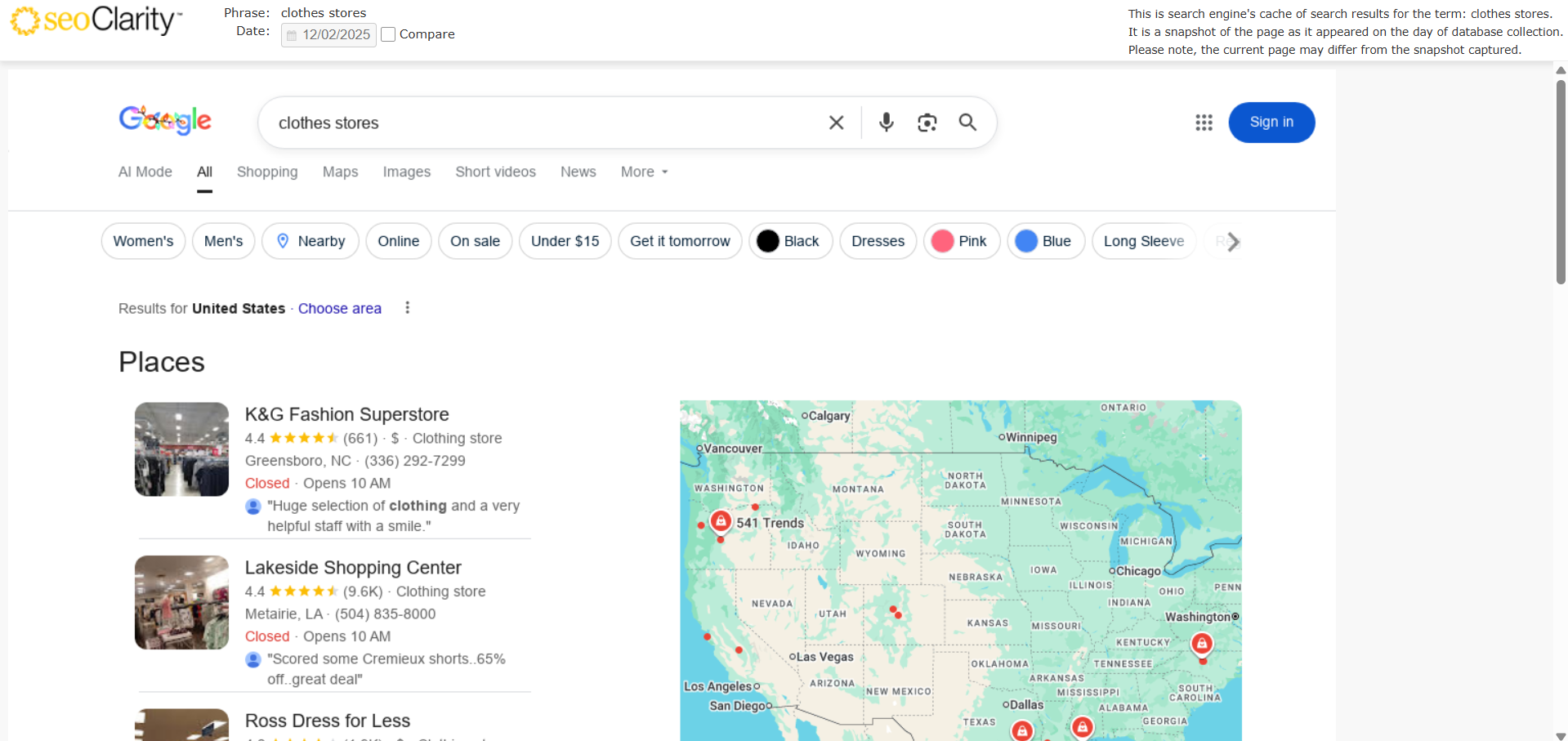Viewport: 1568px width, 741px height.
Task: Select the Pink color filter chip
Action: [x=961, y=242]
